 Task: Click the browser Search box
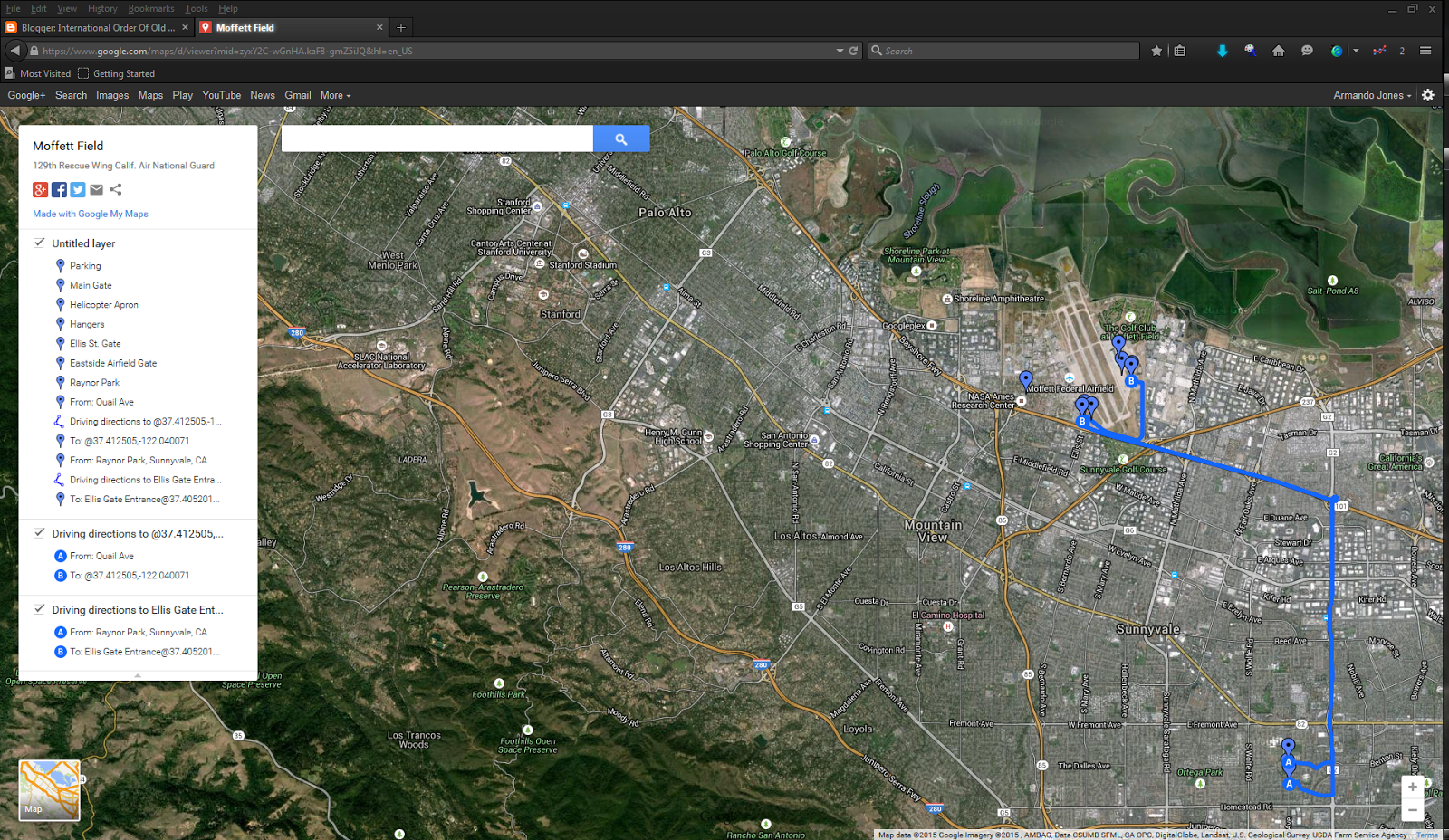1003,51
